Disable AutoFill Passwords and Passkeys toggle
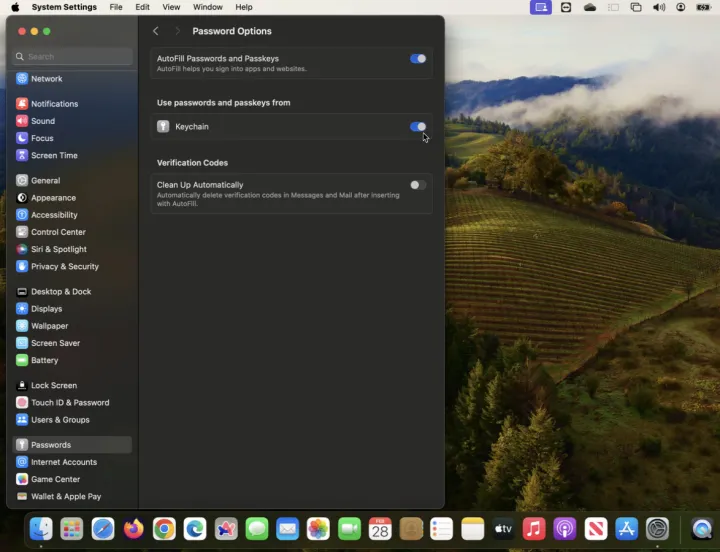The image size is (720, 552). pos(418,59)
